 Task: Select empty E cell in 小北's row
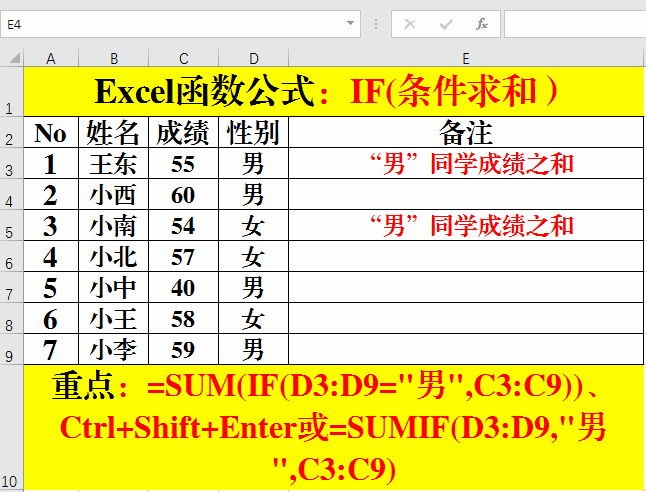point(466,256)
